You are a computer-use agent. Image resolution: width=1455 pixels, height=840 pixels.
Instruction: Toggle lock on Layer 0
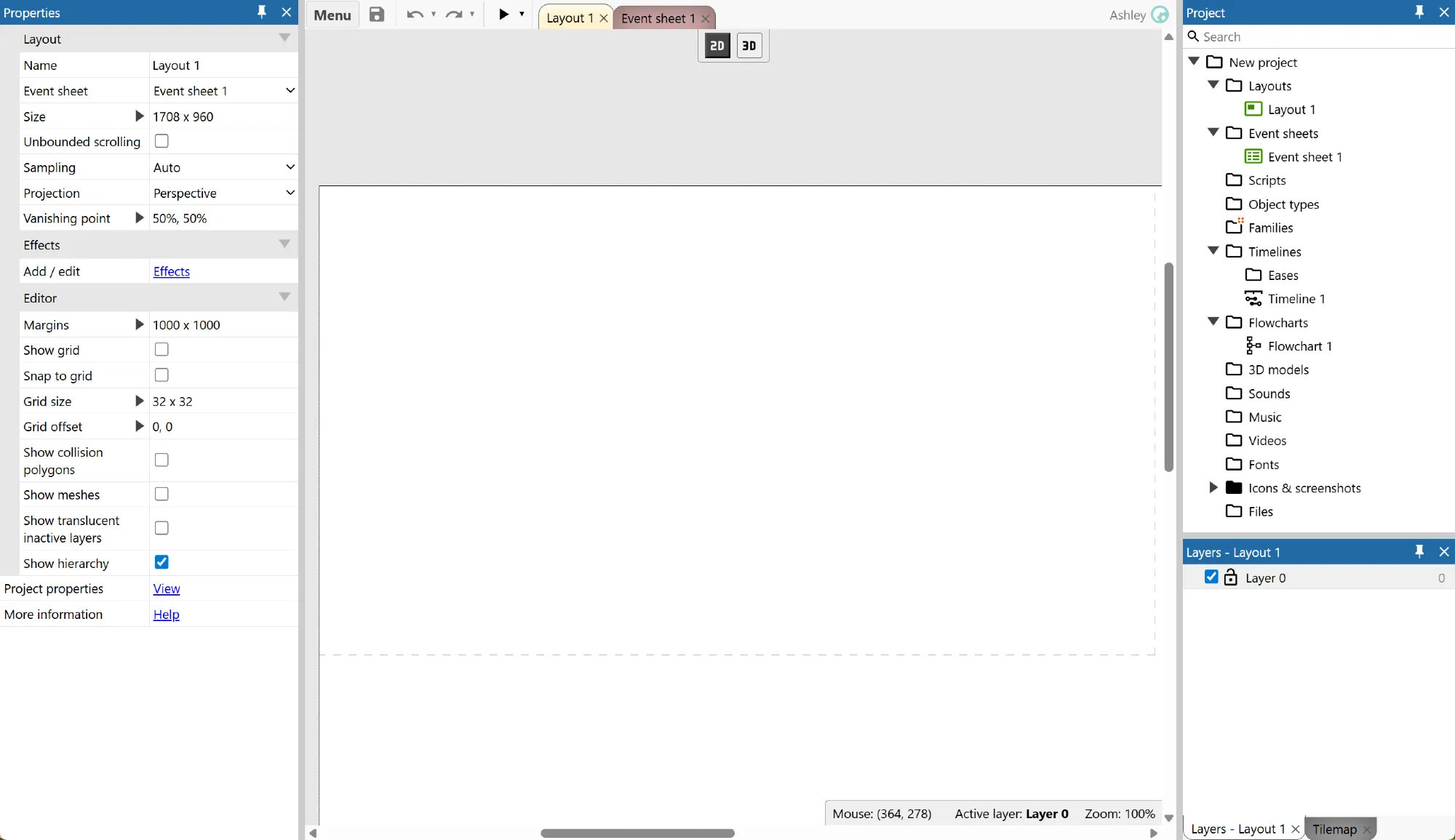pos(1230,577)
